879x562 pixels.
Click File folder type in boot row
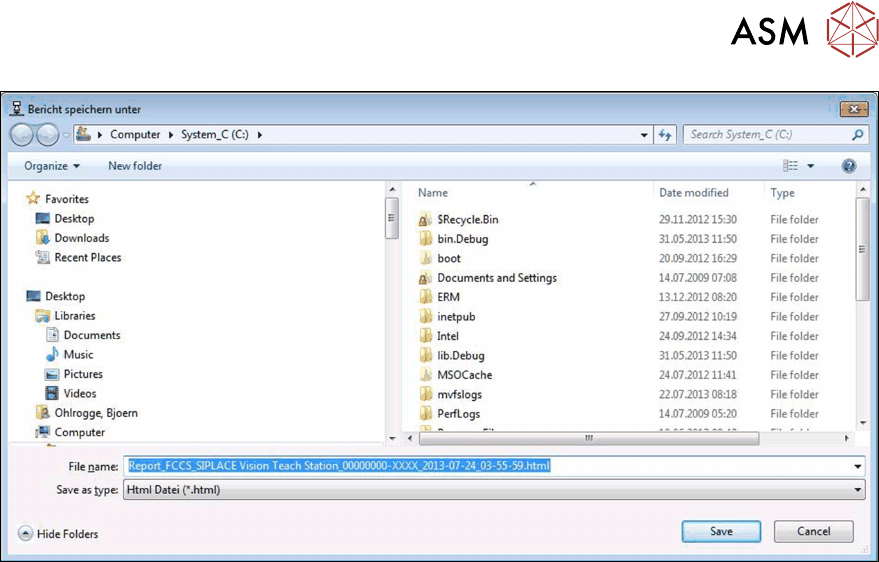(x=794, y=258)
